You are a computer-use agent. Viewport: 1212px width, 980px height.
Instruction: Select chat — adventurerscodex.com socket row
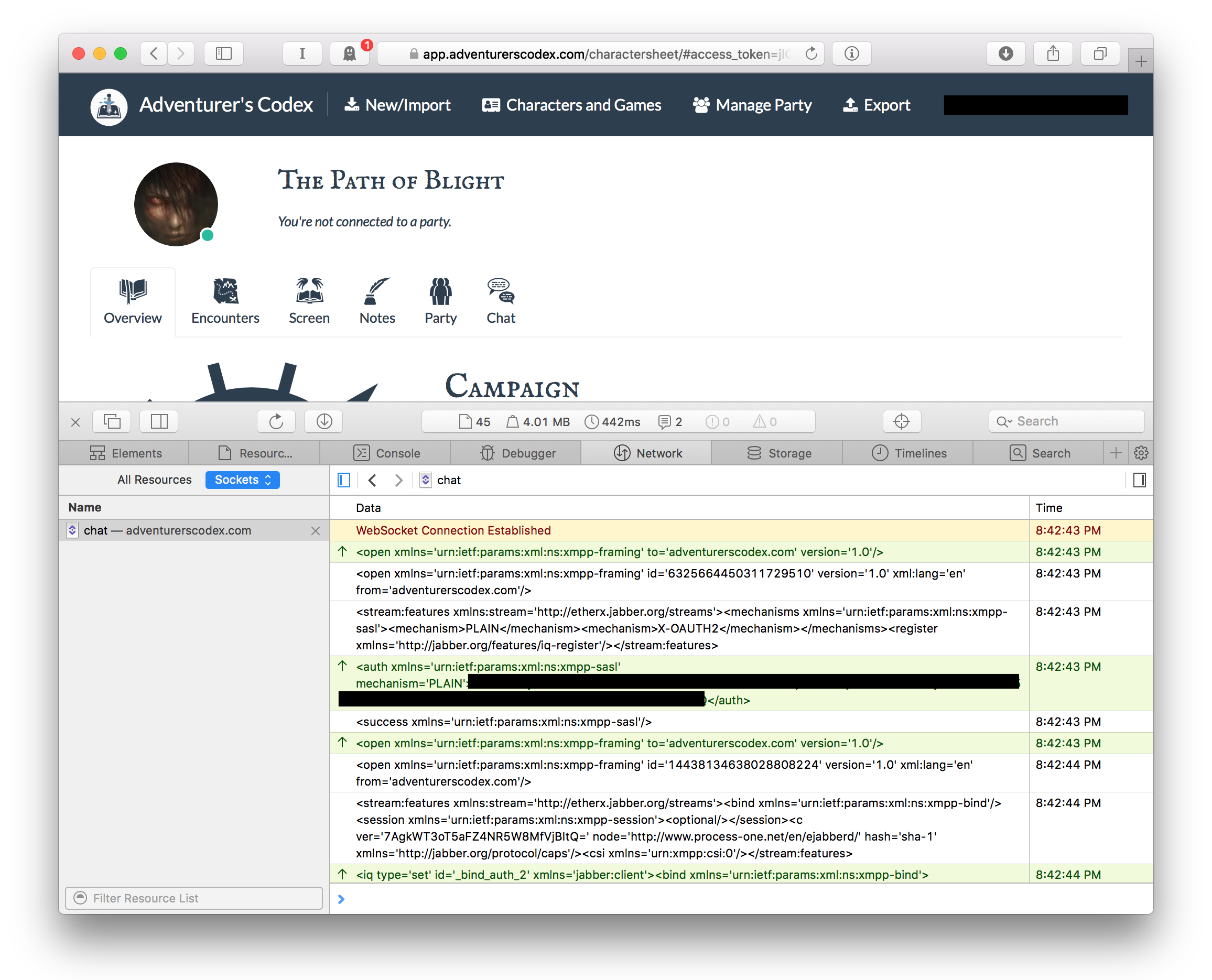194,531
